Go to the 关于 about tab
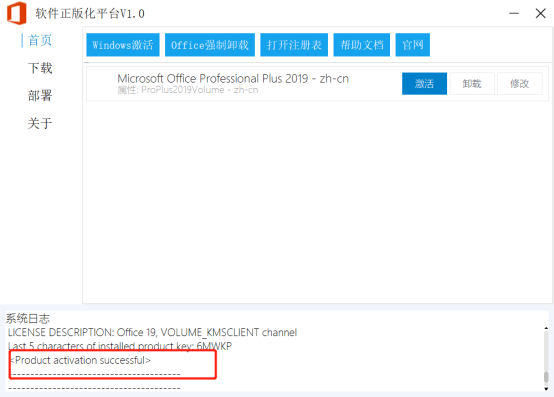This screenshot has width=554, height=397. [40, 123]
